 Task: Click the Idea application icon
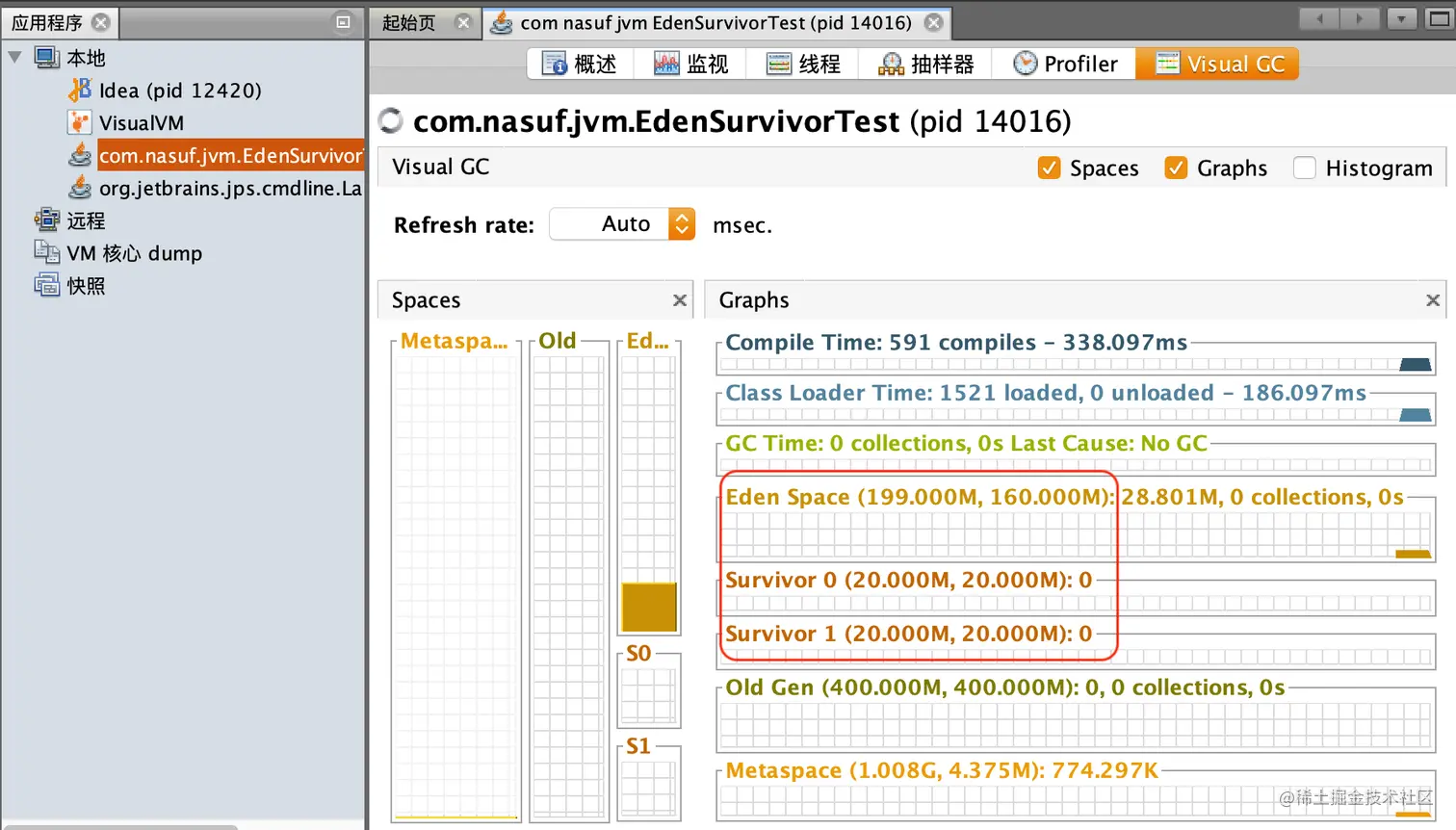point(80,90)
